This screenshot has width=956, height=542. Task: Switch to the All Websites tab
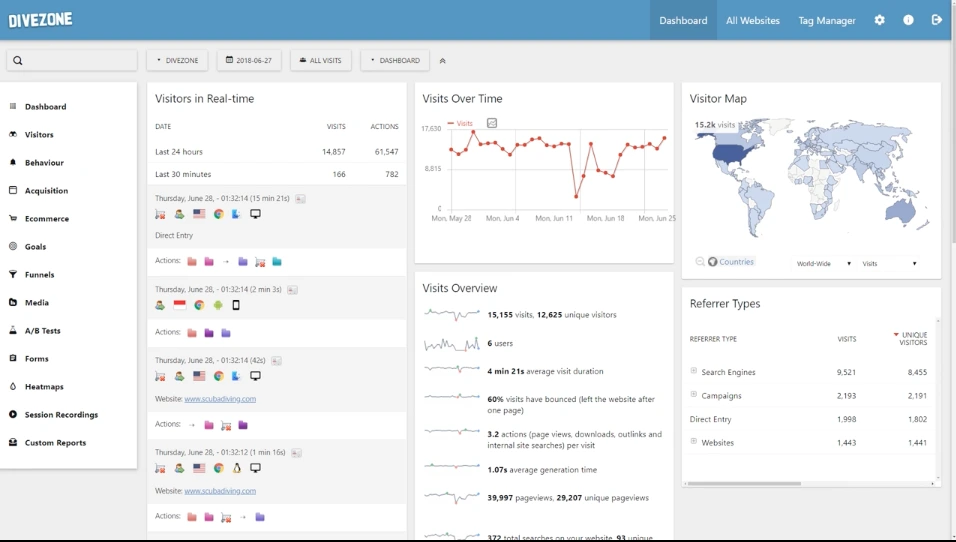(752, 20)
